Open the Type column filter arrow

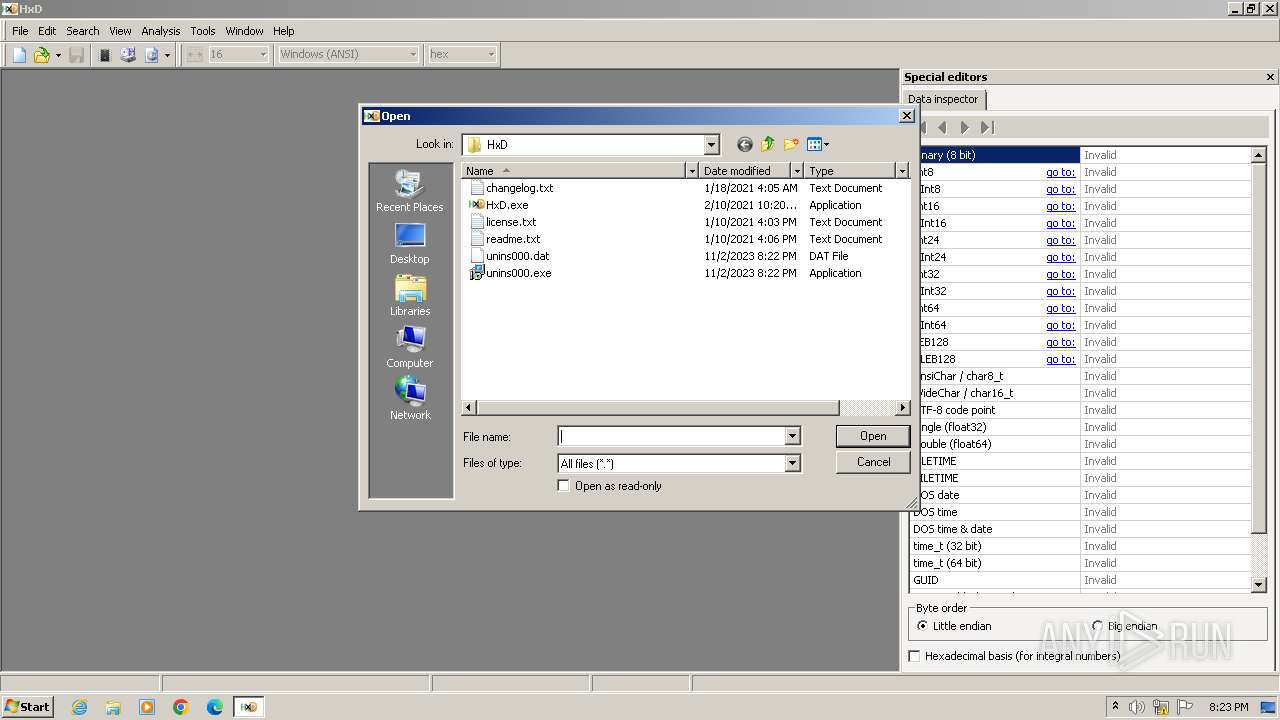[901, 171]
